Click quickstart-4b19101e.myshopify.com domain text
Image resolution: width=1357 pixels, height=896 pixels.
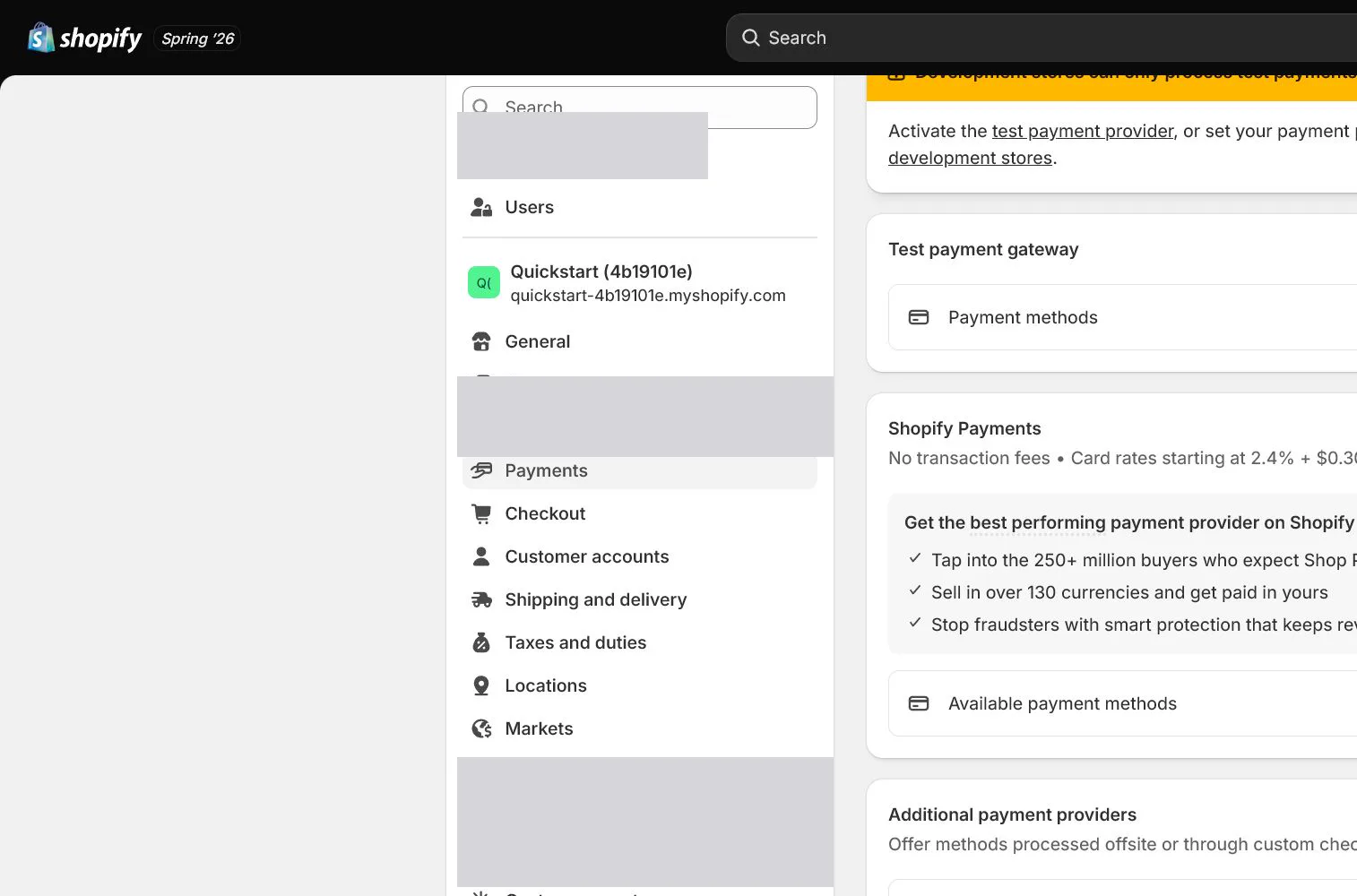pos(648,296)
